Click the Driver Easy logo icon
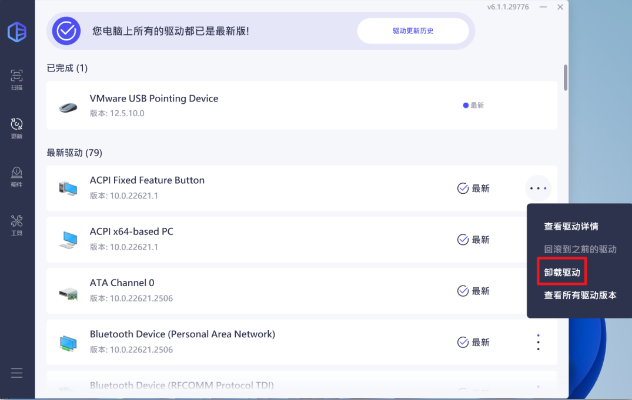This screenshot has width=632, height=400. 17,32
